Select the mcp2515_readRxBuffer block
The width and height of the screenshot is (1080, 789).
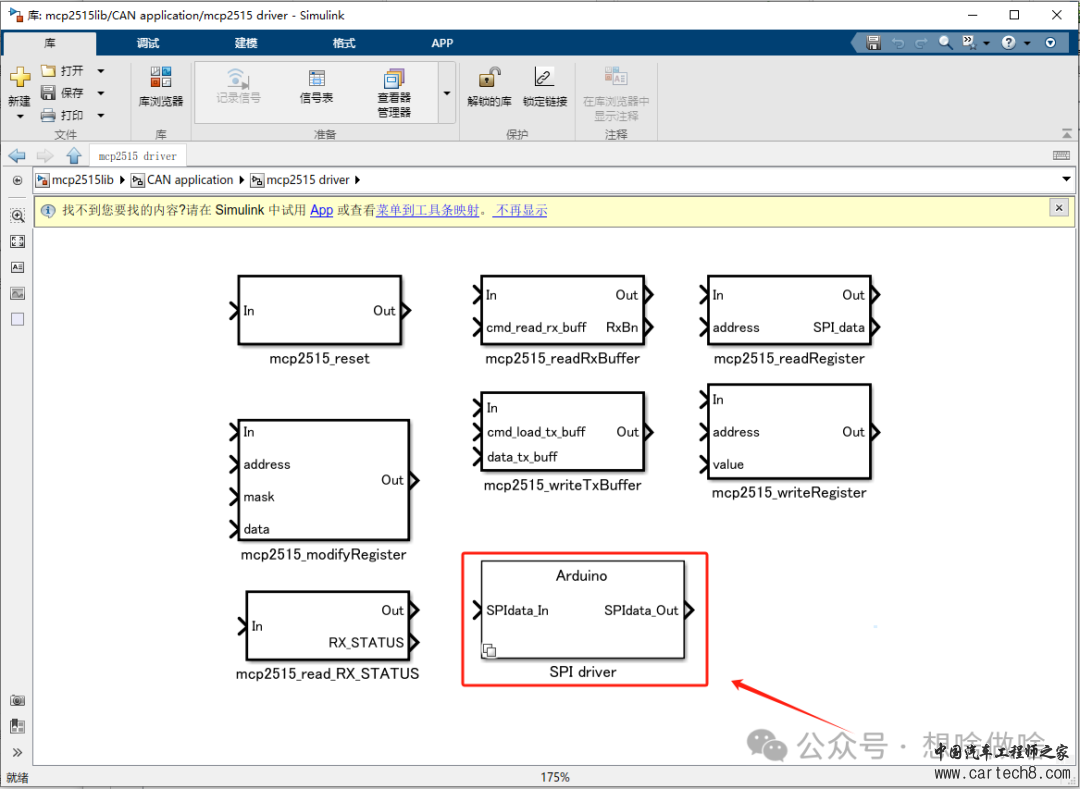pos(562,310)
